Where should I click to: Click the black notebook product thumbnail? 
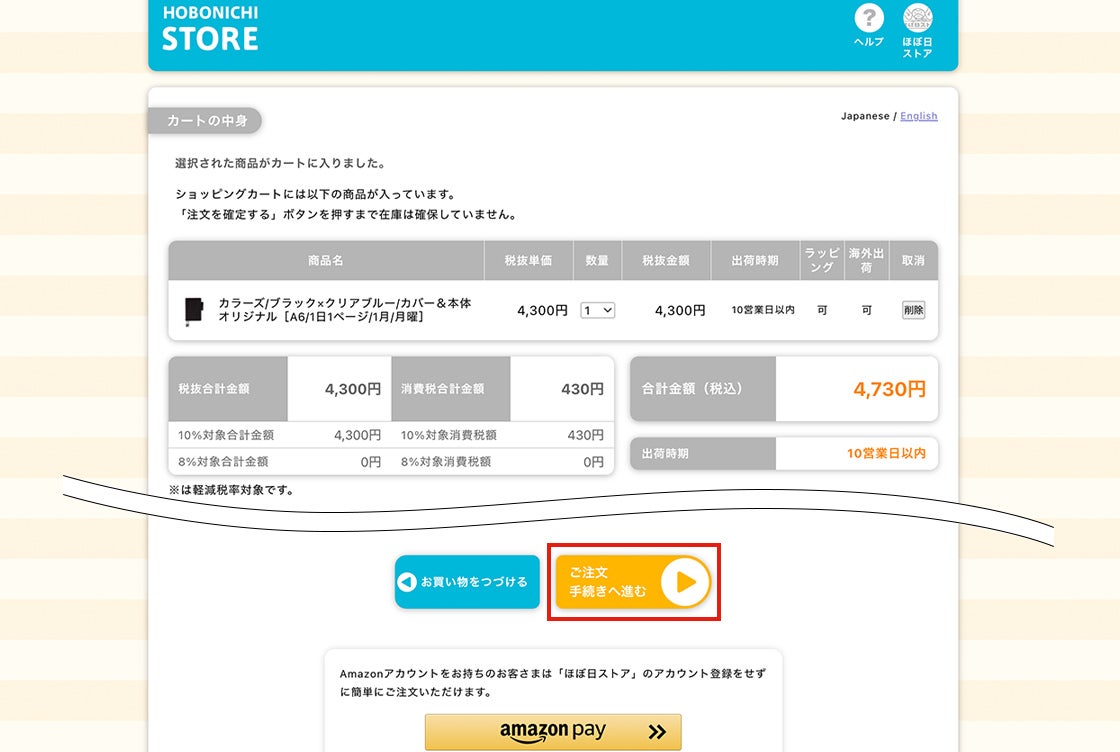tap(193, 310)
